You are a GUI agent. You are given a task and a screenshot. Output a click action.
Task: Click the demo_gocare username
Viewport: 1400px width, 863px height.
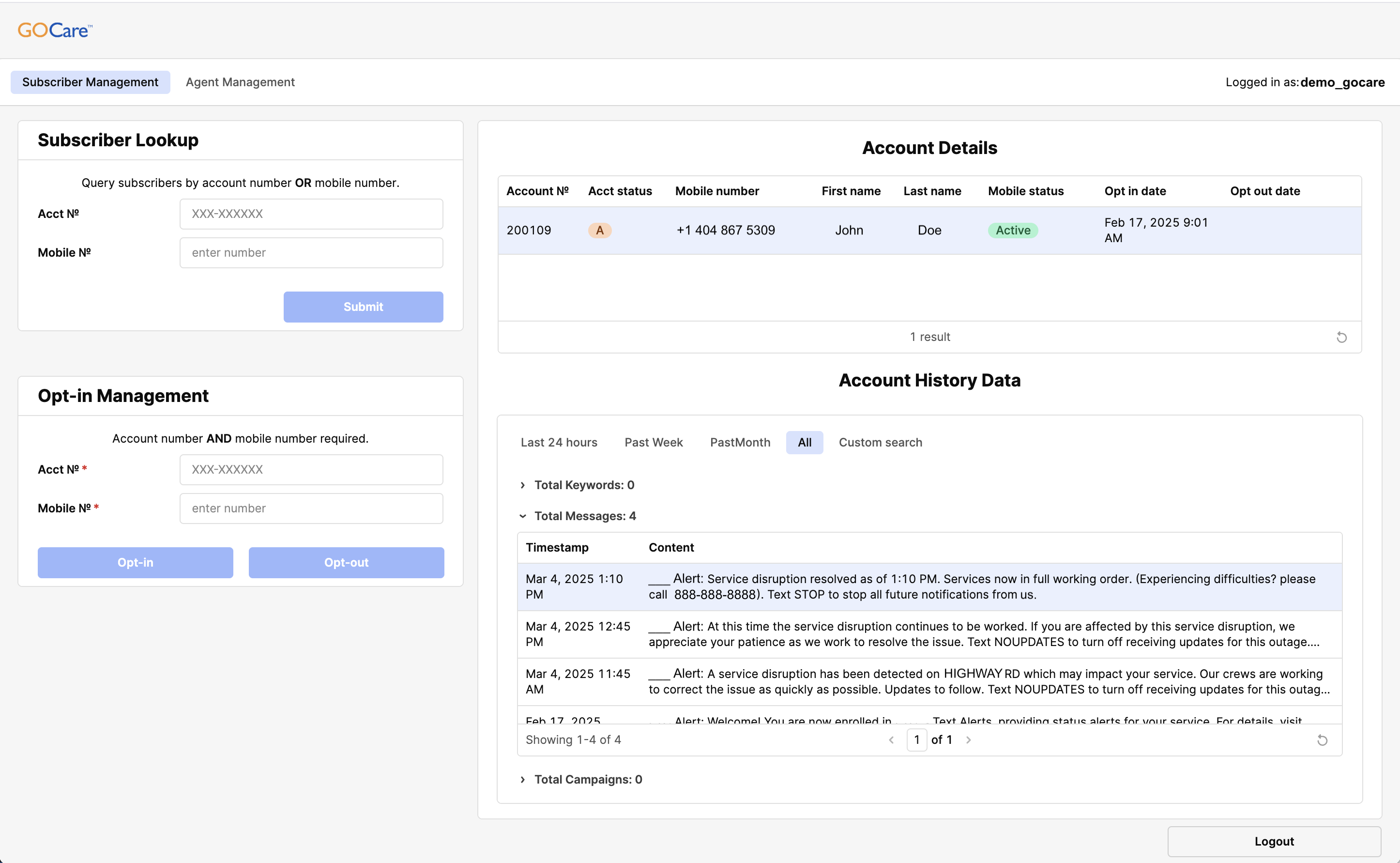(1342, 82)
